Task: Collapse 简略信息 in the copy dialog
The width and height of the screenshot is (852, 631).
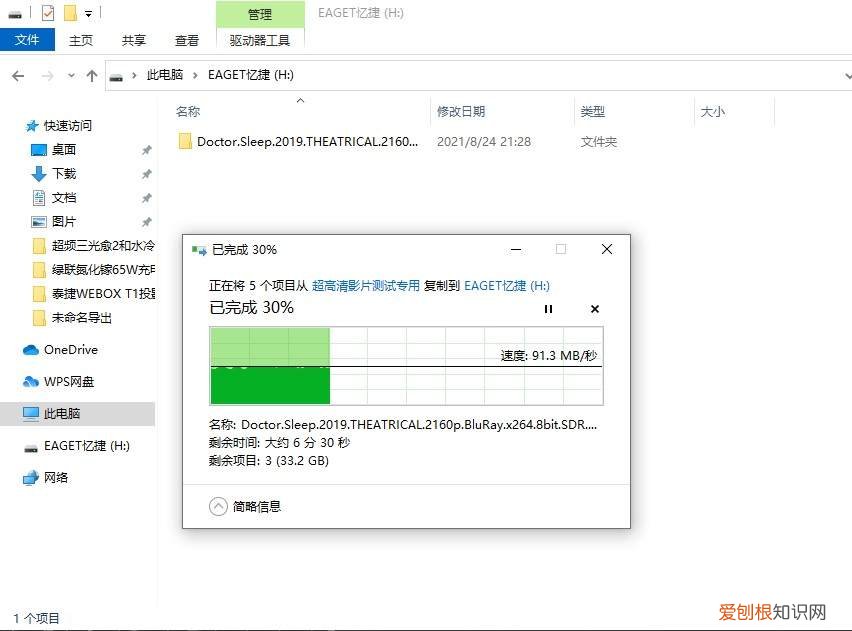Action: tap(218, 506)
